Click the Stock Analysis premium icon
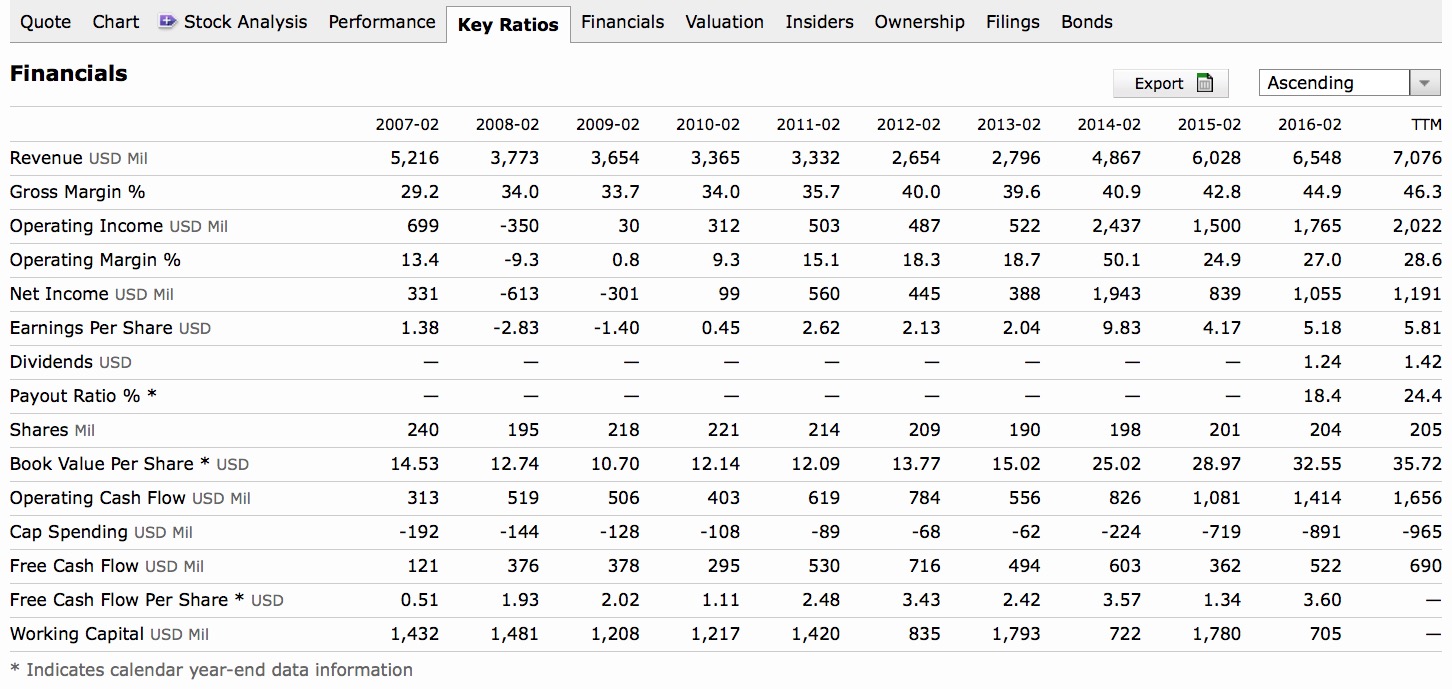1452x689 pixels. 168,22
